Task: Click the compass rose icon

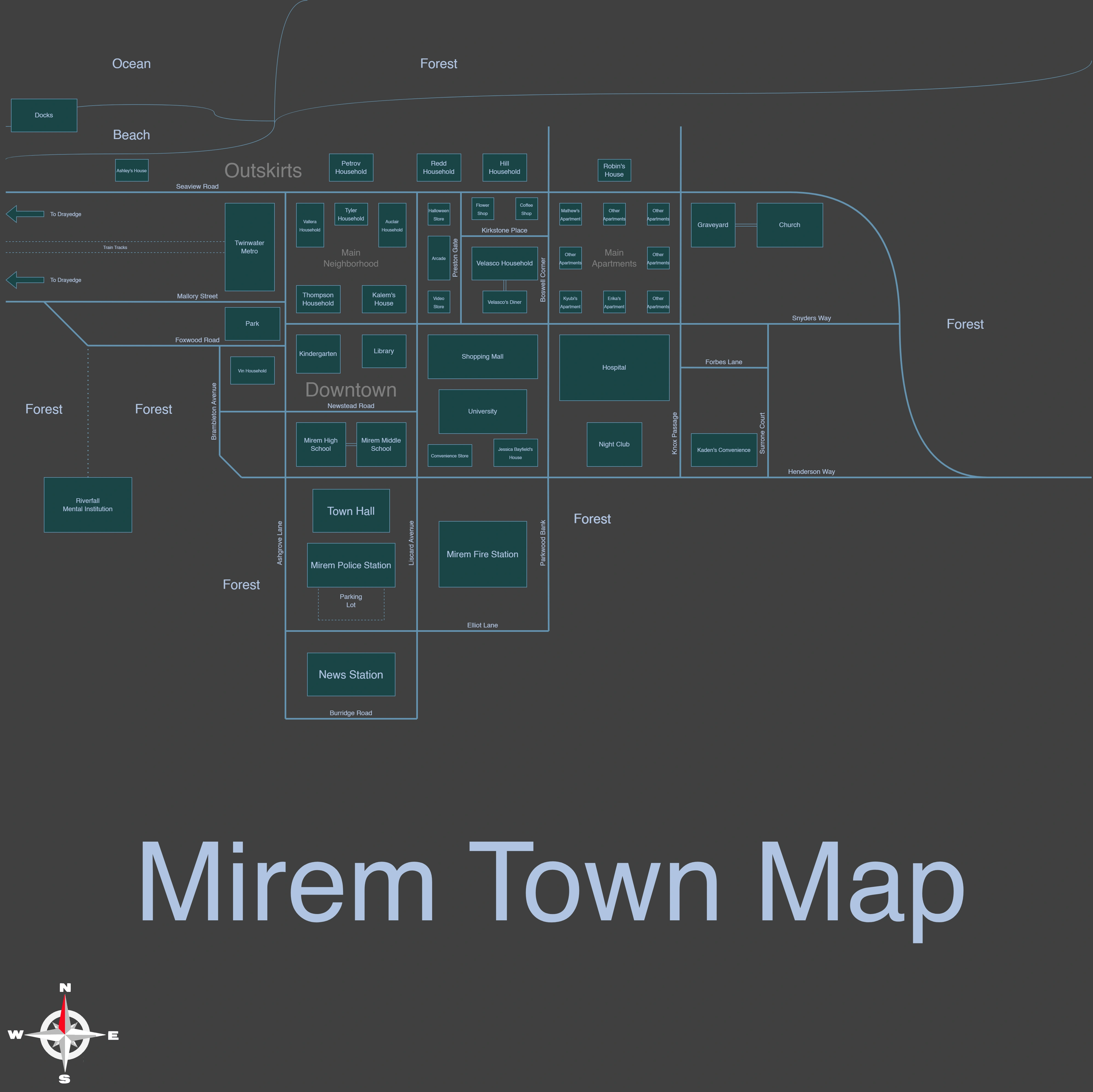Action: (64, 1034)
